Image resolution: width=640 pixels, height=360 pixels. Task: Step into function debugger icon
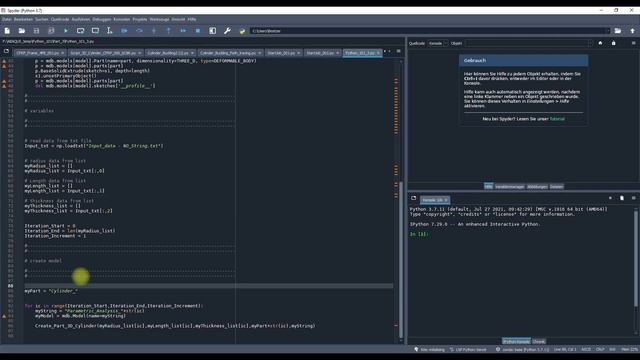(154, 31)
